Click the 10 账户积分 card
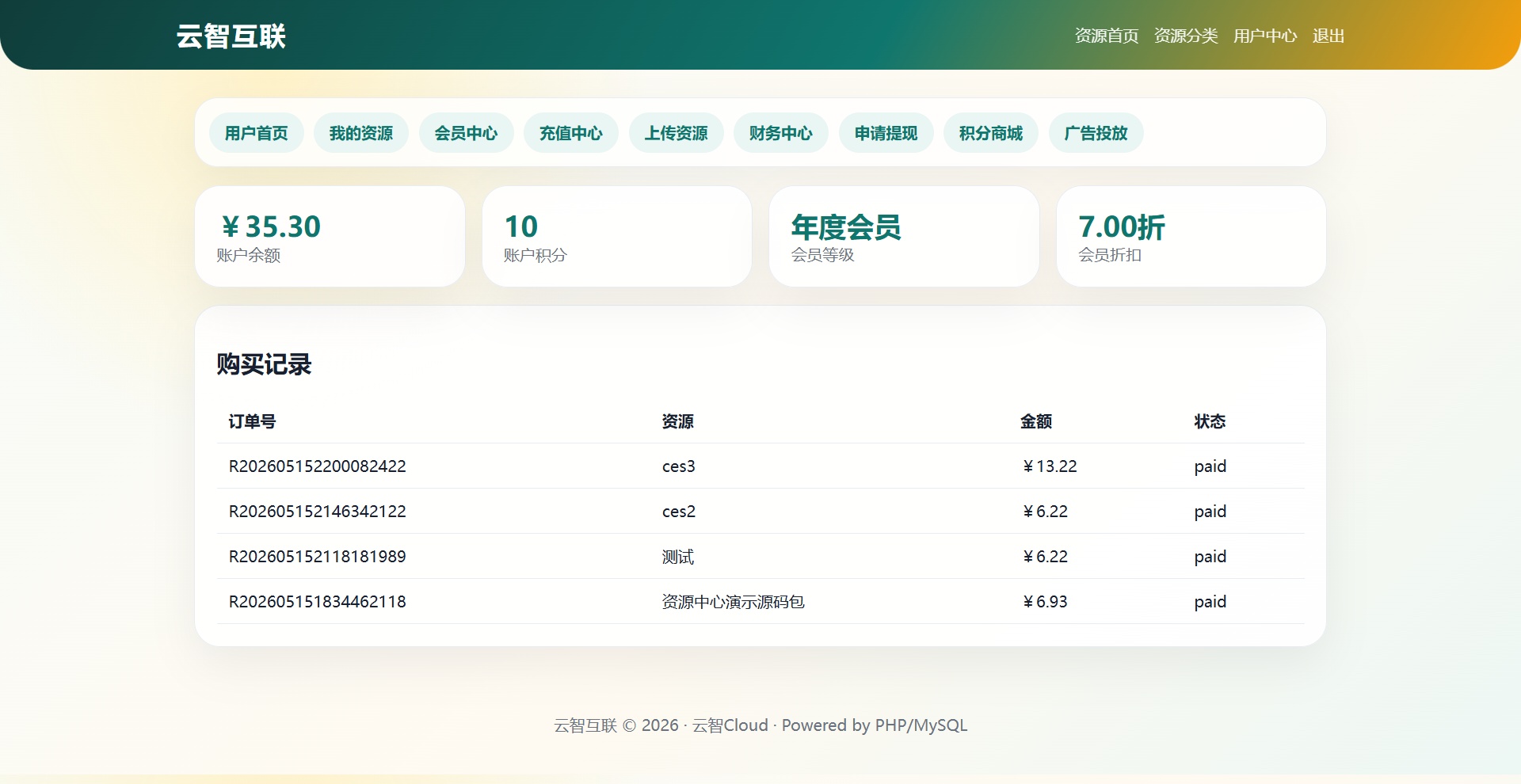 [x=617, y=236]
